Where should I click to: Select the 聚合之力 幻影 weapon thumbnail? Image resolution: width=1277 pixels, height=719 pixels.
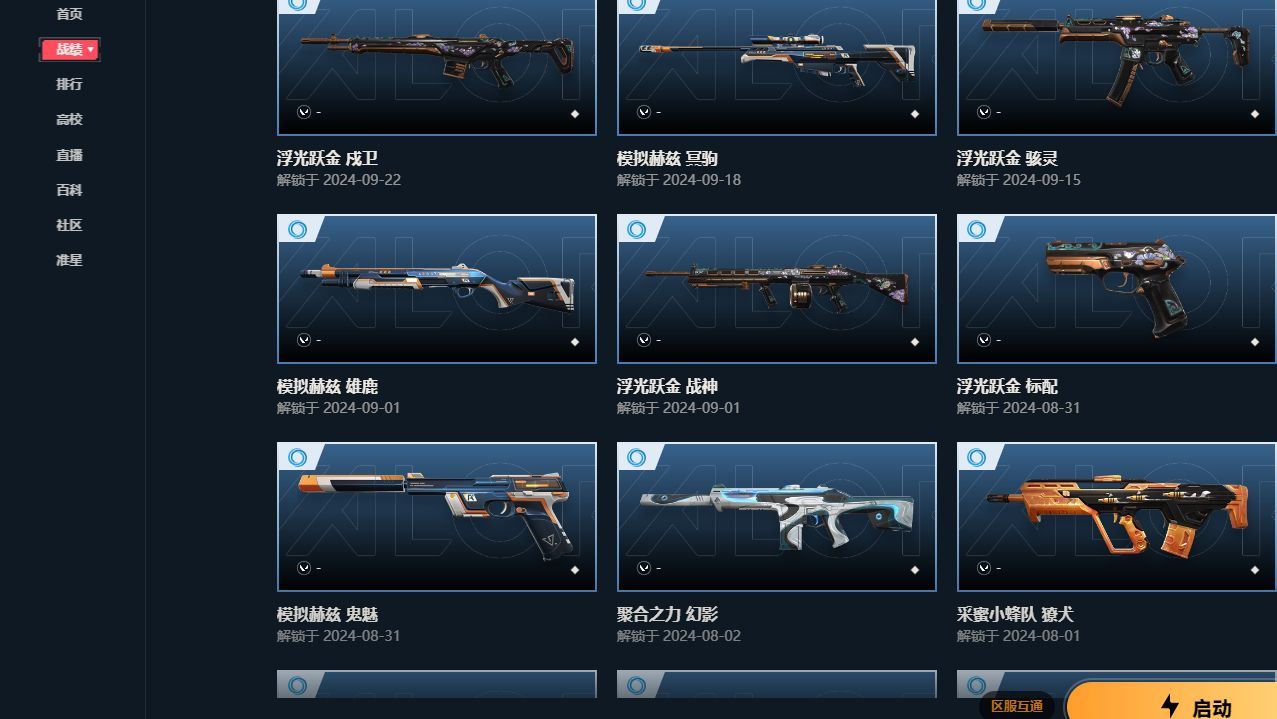tap(777, 517)
